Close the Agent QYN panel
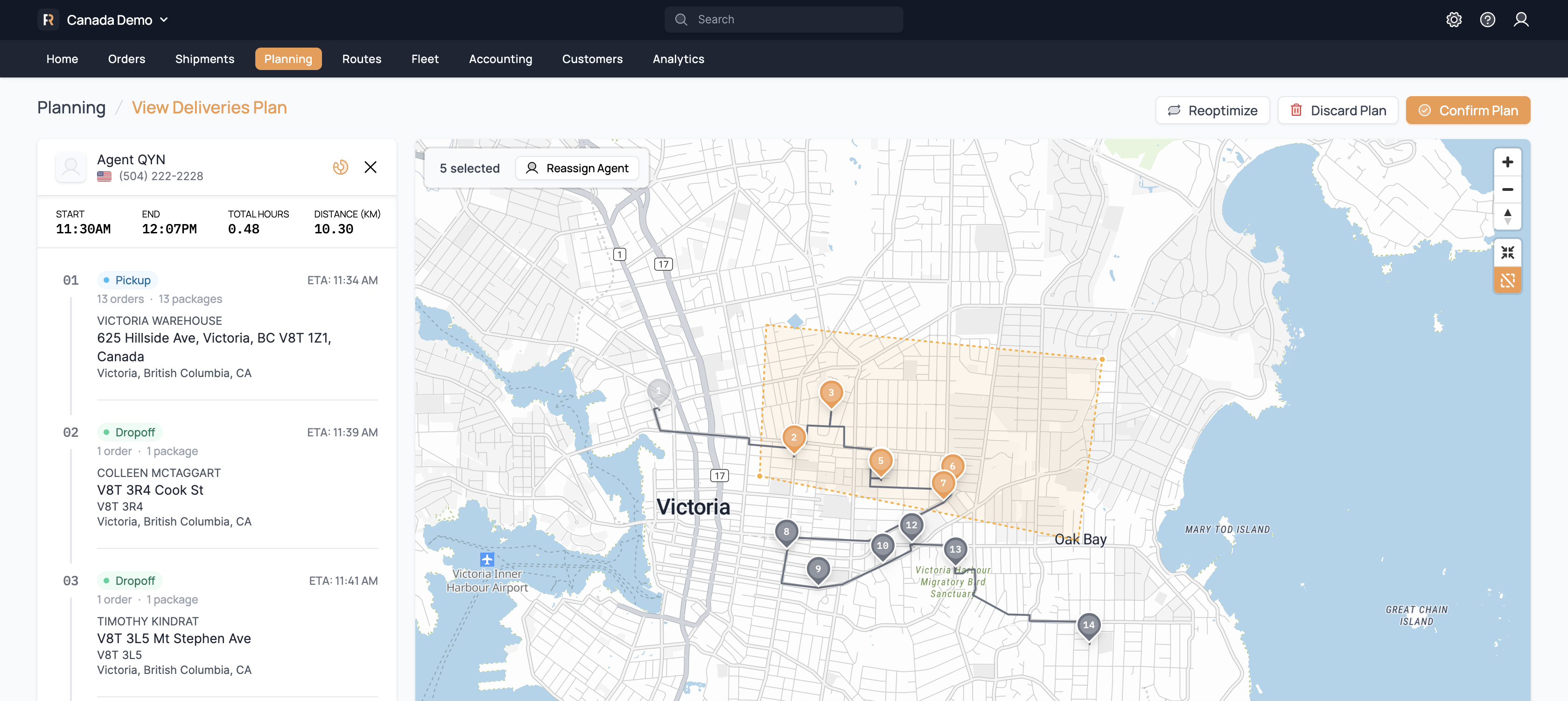1568x701 pixels. click(x=370, y=167)
